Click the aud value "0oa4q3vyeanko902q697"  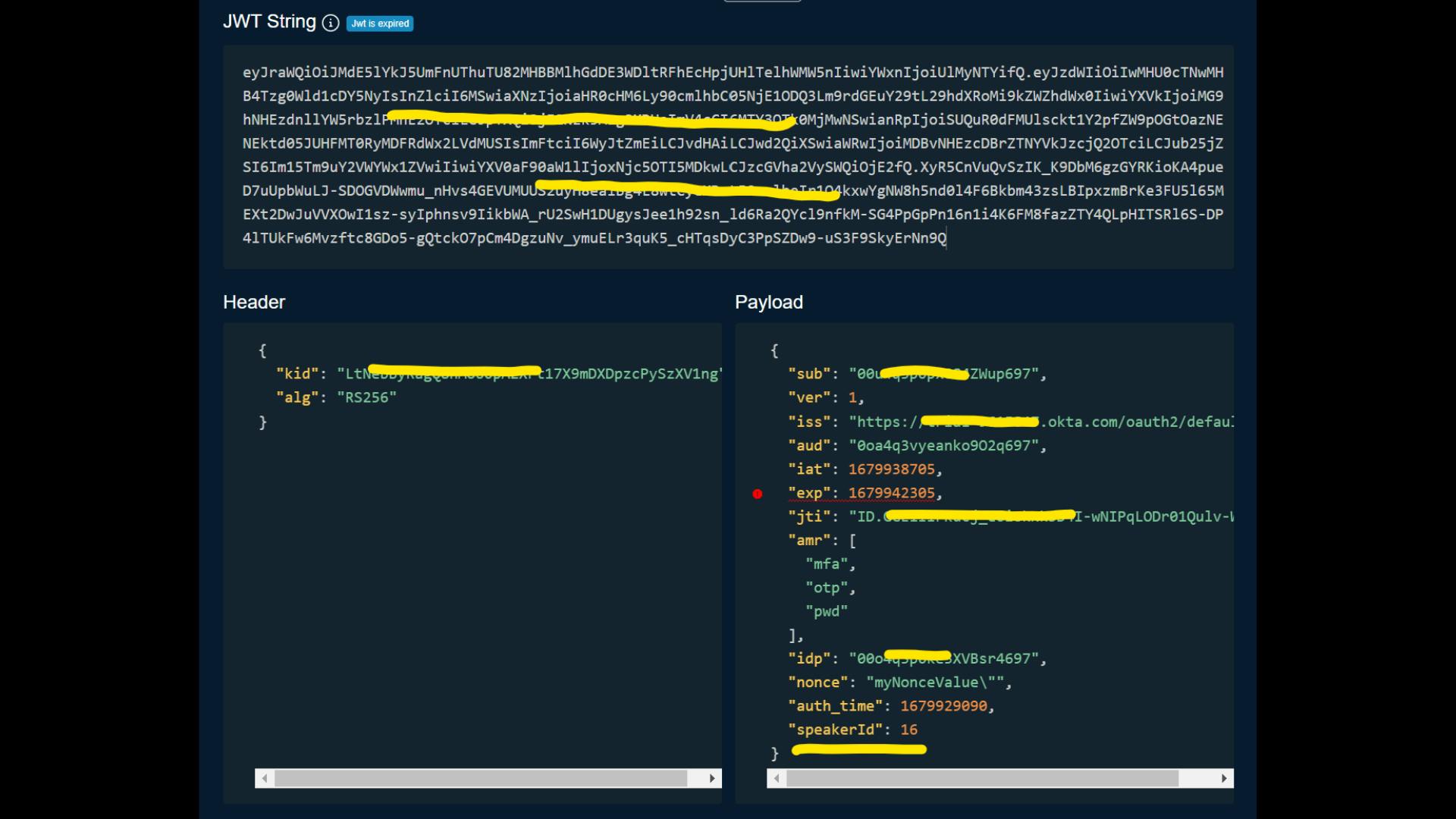coord(944,445)
